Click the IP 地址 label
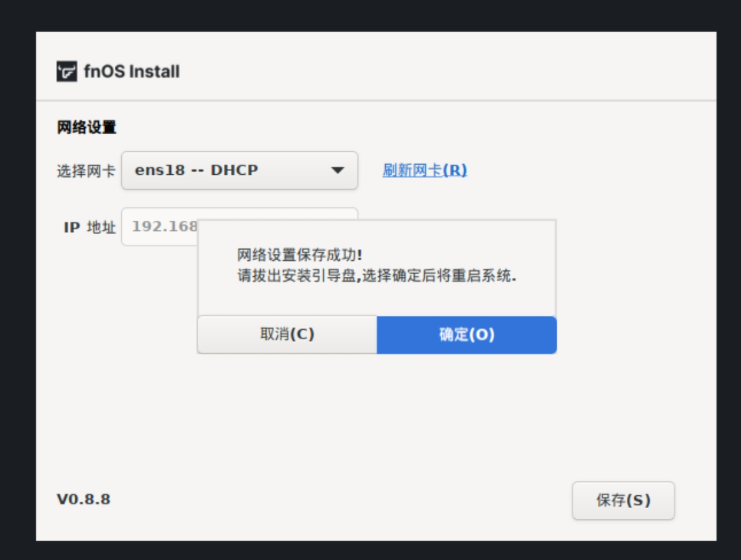This screenshot has width=741, height=560. 90,227
